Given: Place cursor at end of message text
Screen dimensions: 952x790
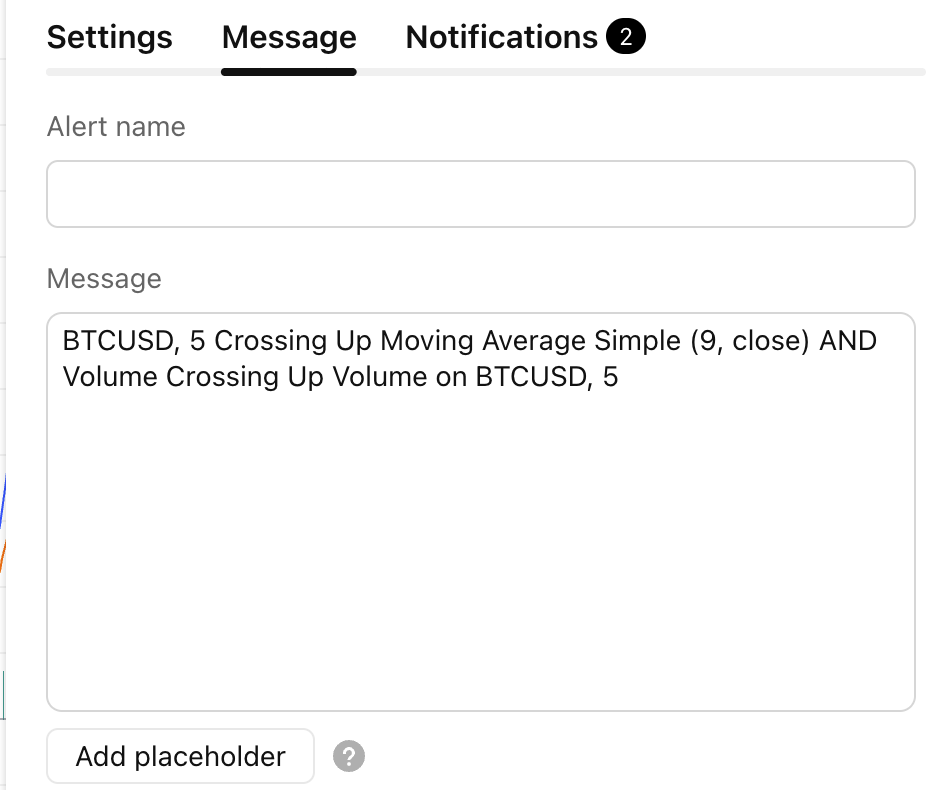Looking at the screenshot, I should (619, 378).
